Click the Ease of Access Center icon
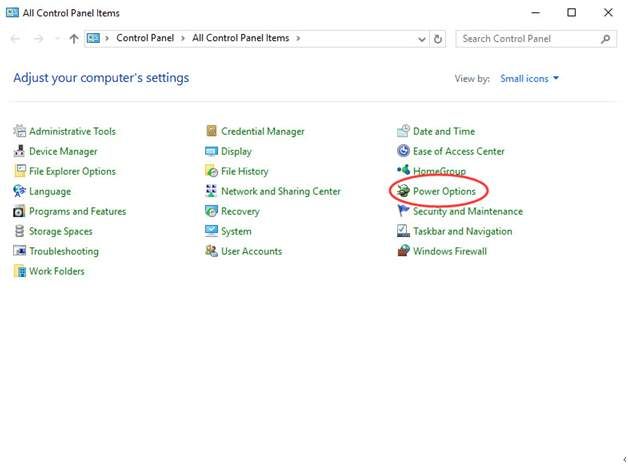The image size is (628, 474). pos(403,151)
